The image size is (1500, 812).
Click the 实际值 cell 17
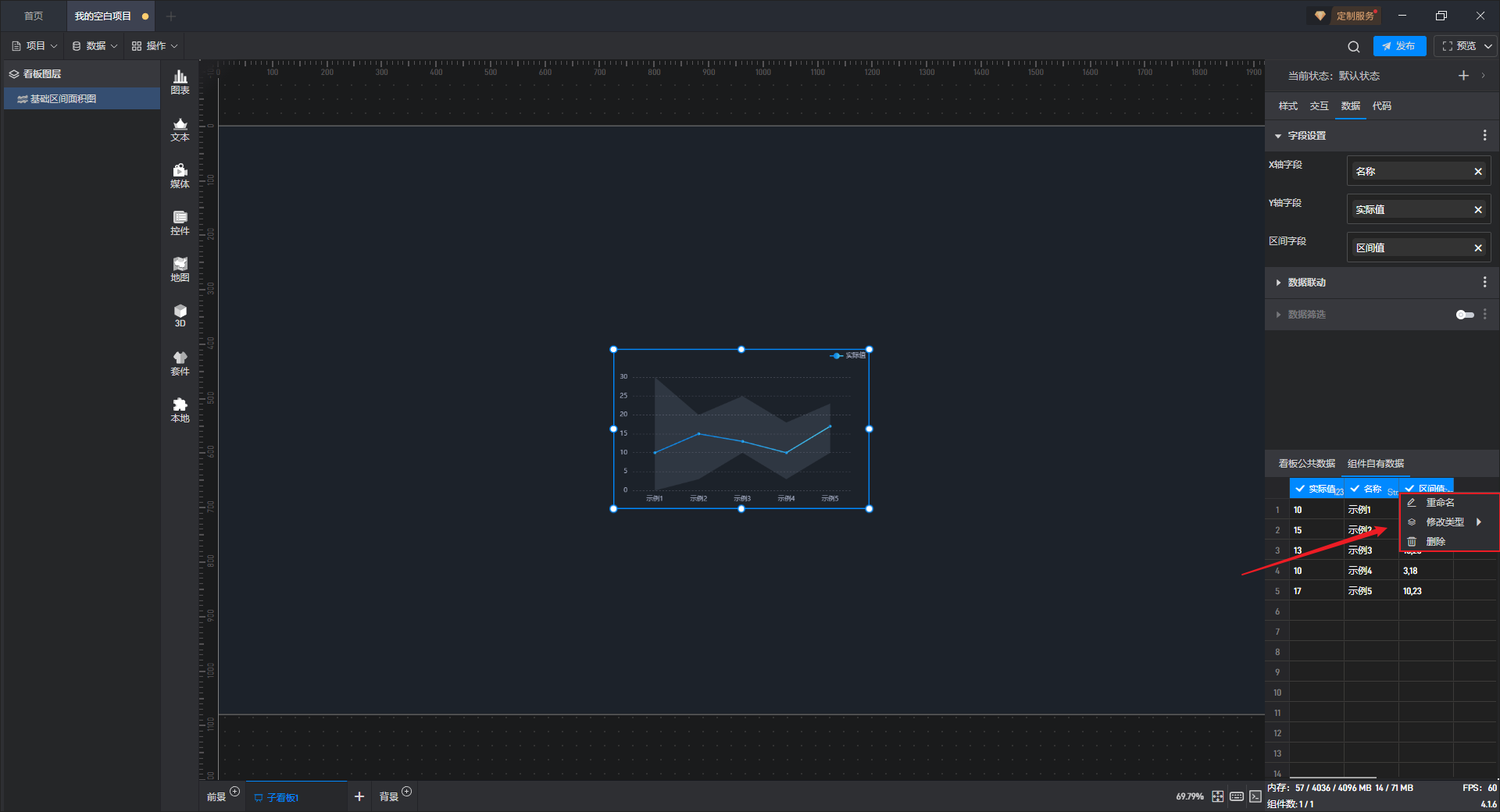(1316, 591)
